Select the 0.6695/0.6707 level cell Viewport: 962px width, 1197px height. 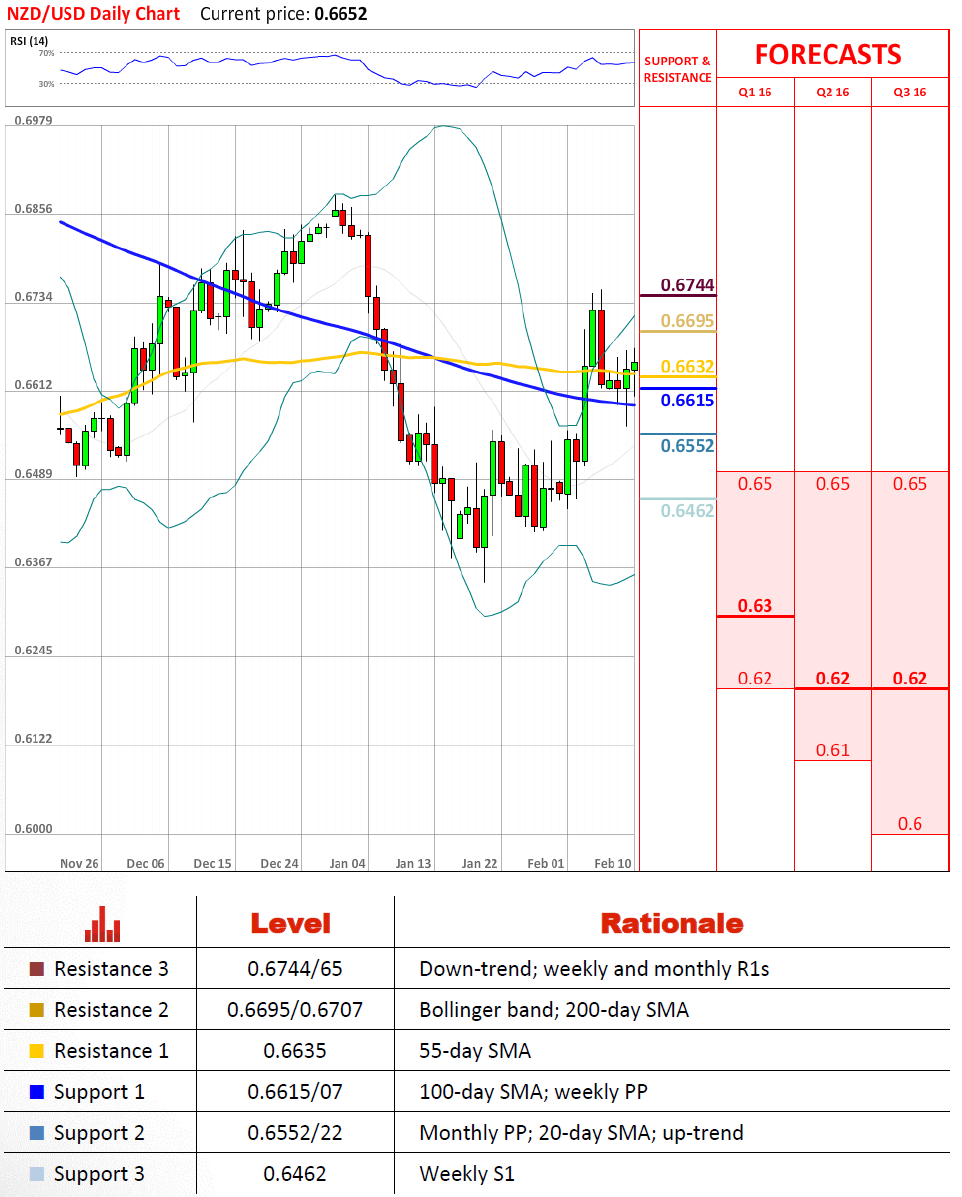(295, 1010)
